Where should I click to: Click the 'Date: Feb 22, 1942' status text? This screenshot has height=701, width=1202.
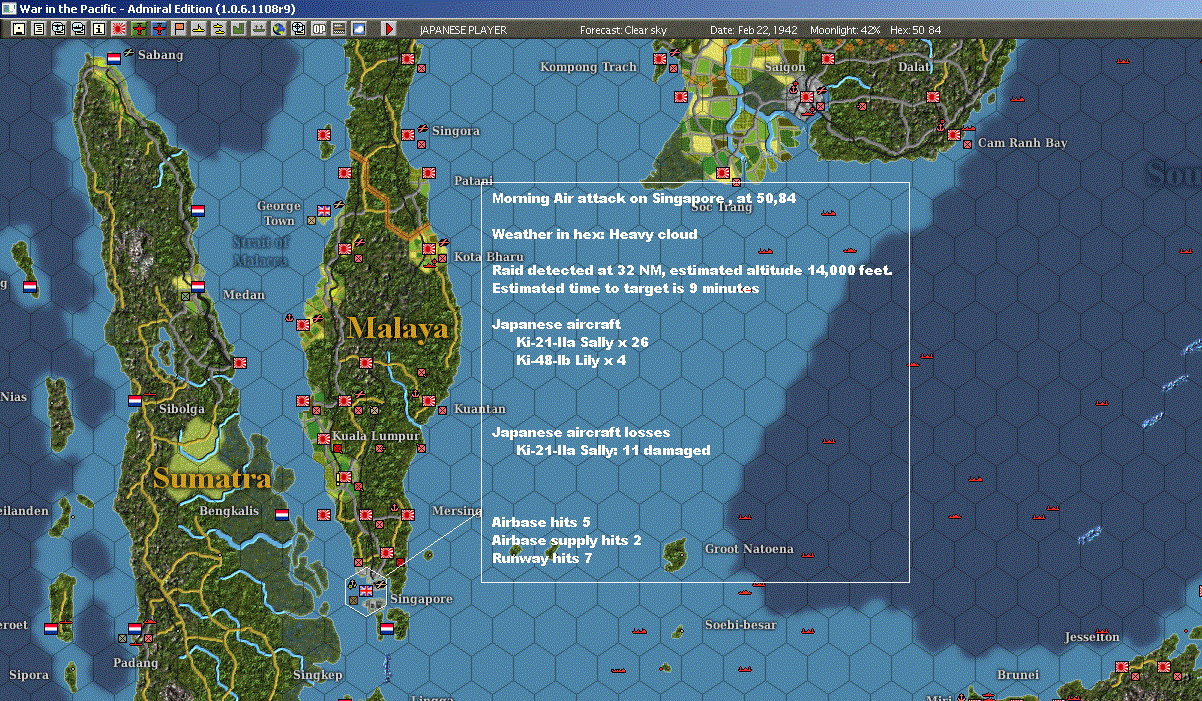tap(754, 30)
